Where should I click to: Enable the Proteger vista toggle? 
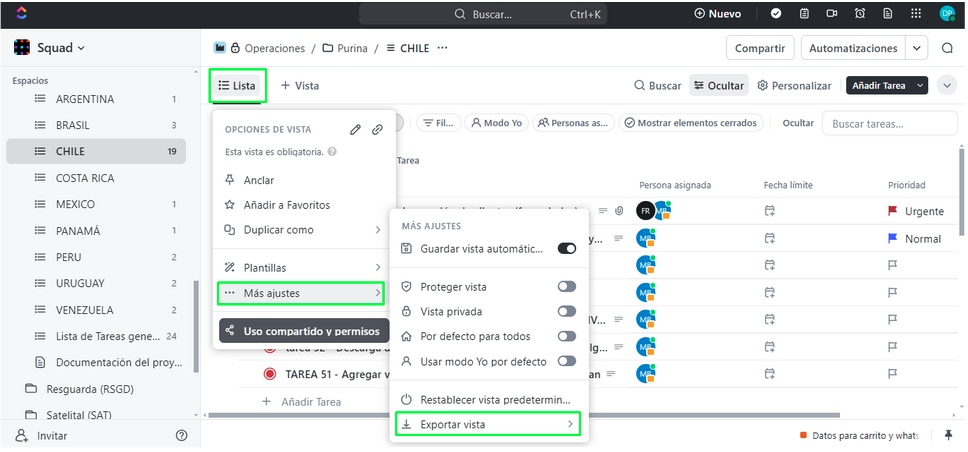[x=566, y=286]
